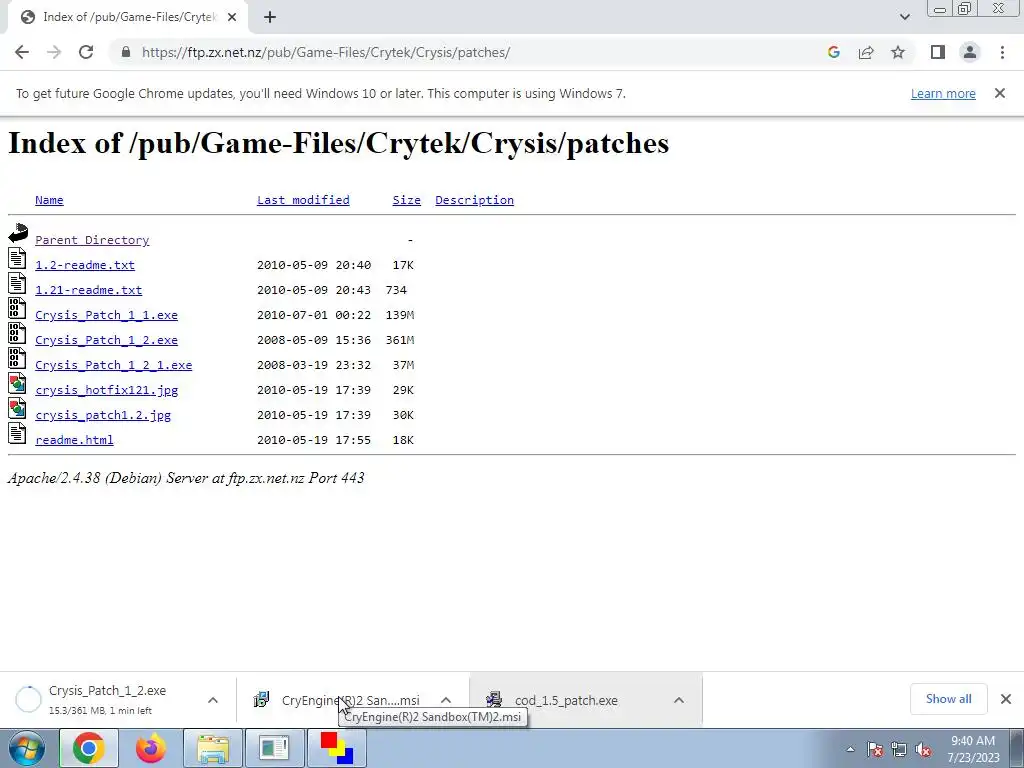Click Chrome icon in taskbar
The height and width of the screenshot is (768, 1024).
[89, 748]
